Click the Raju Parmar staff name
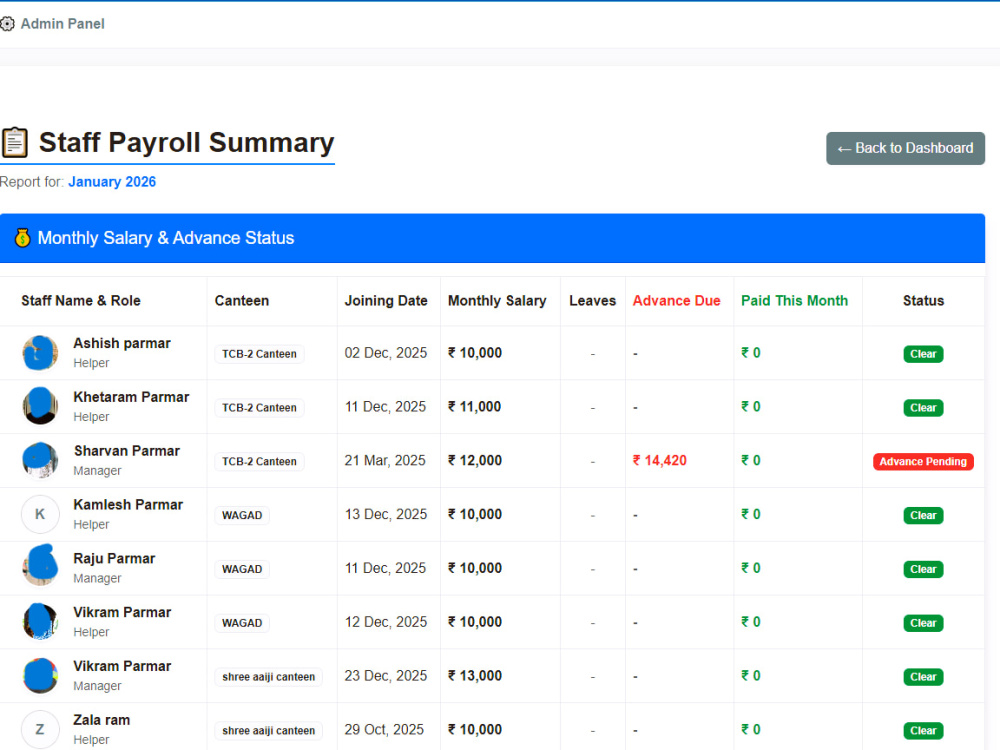 (114, 559)
